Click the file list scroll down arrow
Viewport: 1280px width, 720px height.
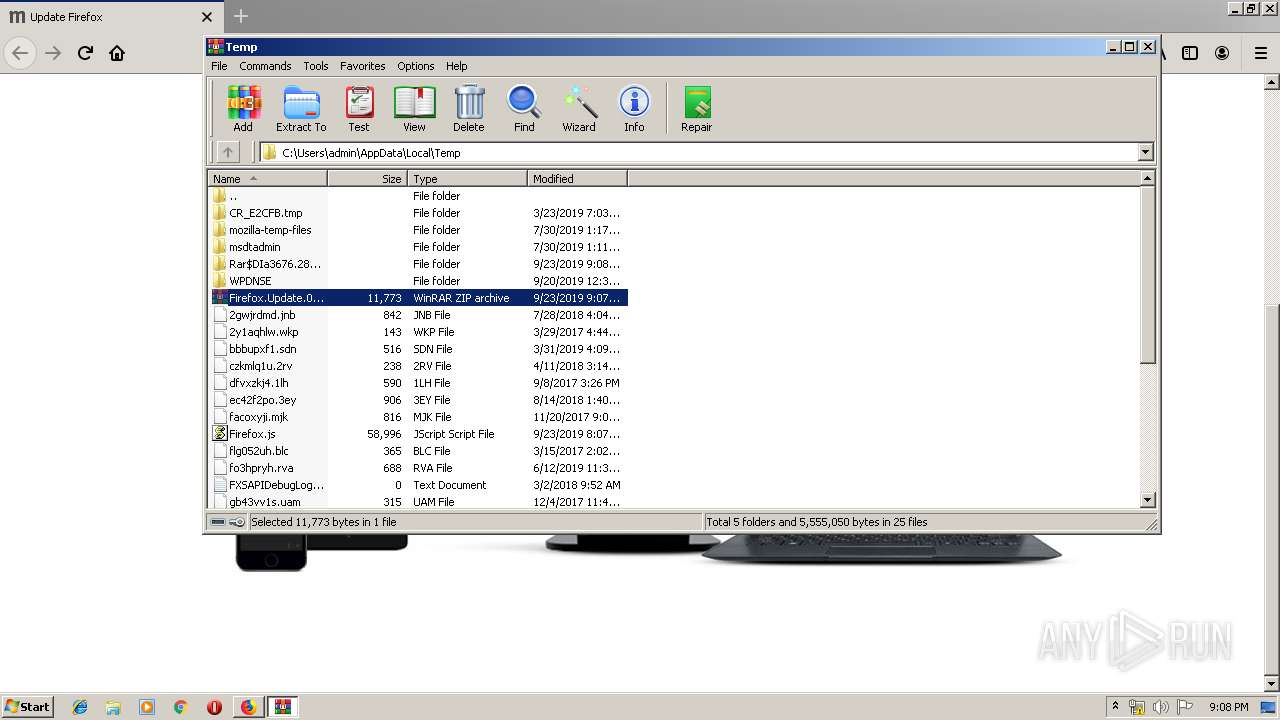(x=1148, y=500)
